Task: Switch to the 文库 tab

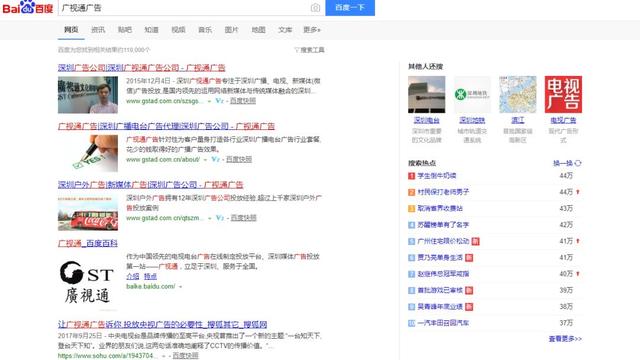Action: point(285,30)
